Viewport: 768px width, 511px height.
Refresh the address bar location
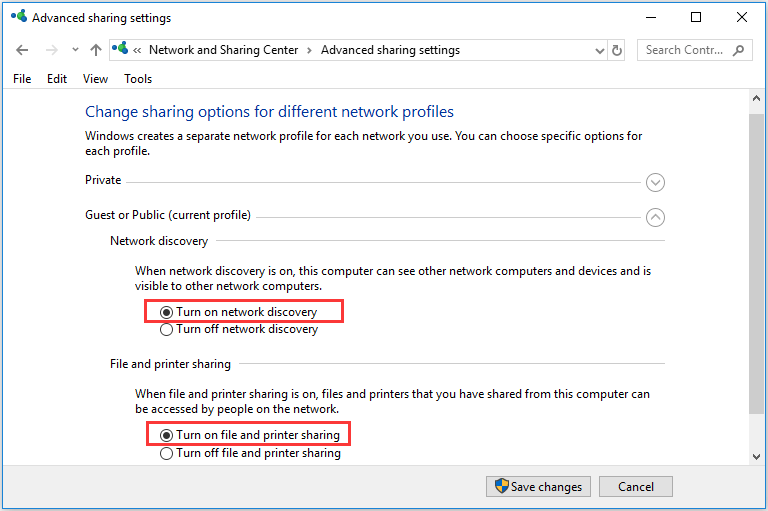pyautogui.click(x=617, y=50)
